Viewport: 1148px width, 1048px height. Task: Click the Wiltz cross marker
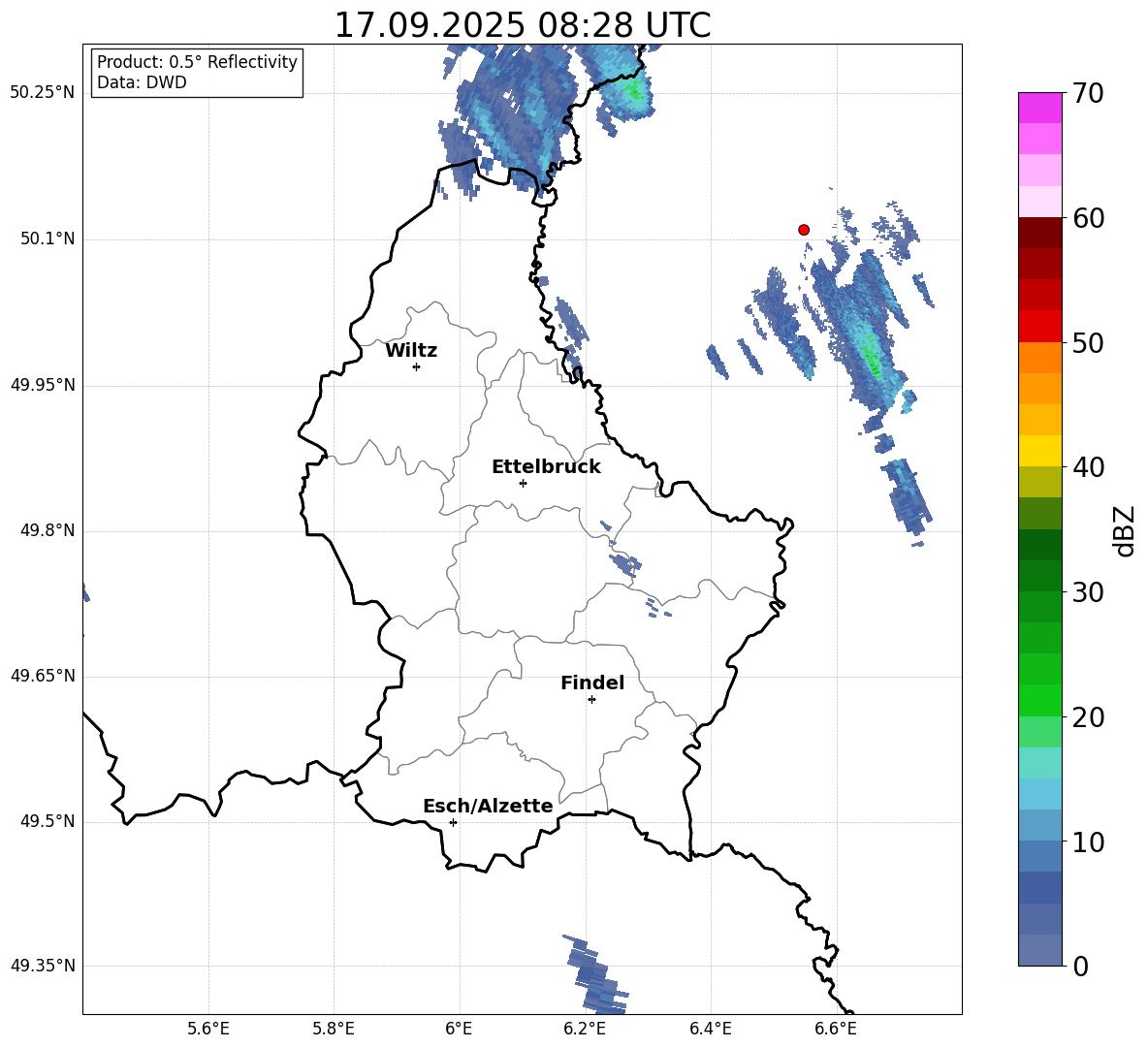point(417,366)
